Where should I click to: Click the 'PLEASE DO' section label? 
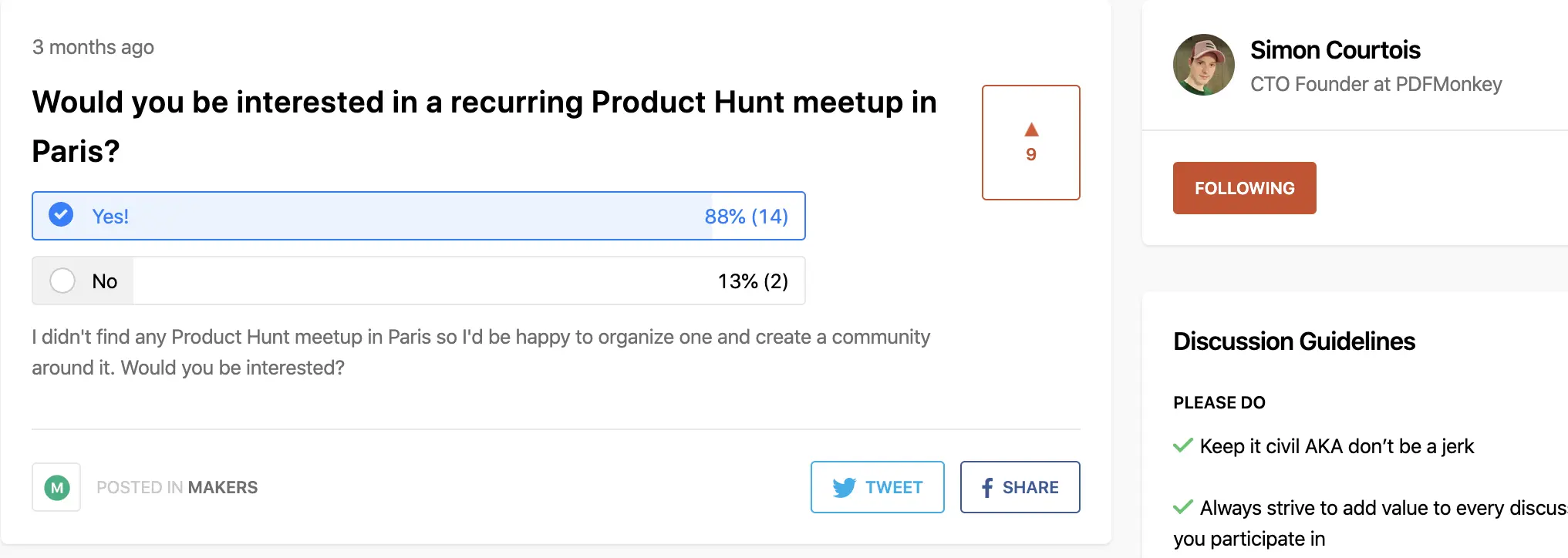(1219, 402)
